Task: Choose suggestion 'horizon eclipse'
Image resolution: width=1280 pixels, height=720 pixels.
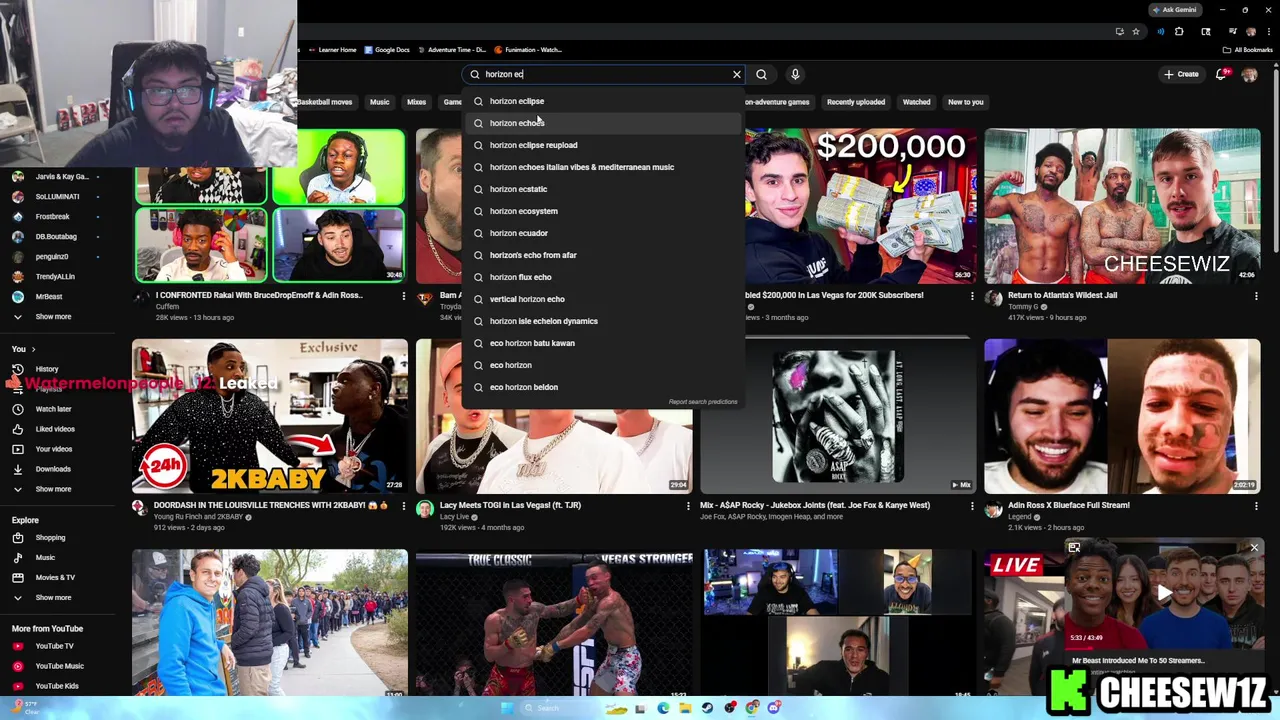Action: coord(604,101)
